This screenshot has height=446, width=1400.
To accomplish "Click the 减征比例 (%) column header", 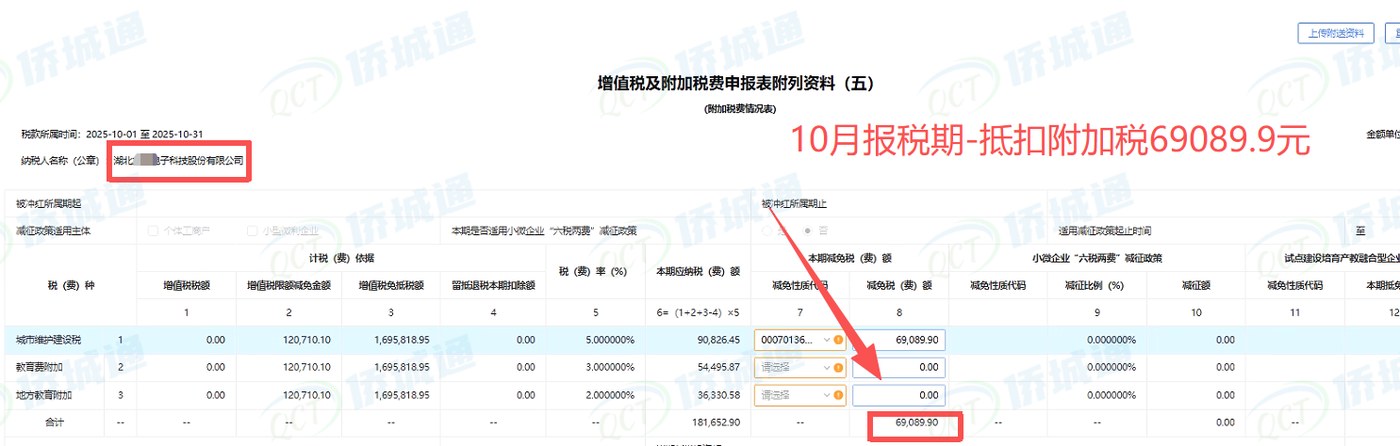I will [x=1096, y=285].
